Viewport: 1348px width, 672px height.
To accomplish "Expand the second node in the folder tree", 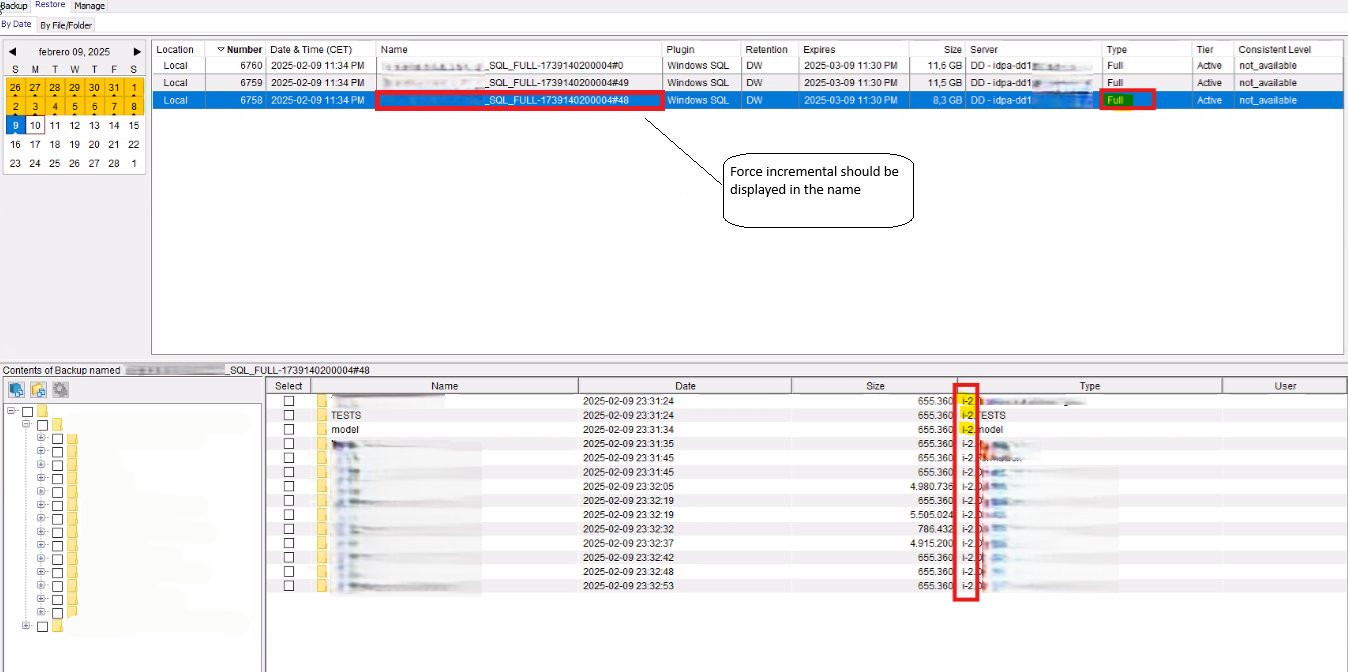I will pyautogui.click(x=26, y=424).
